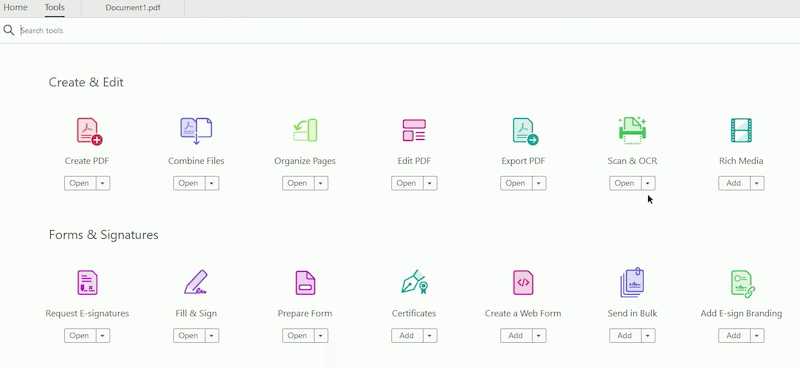Expand the Prepare Form dropdown arrow
This screenshot has height=368, width=800.
coord(321,336)
